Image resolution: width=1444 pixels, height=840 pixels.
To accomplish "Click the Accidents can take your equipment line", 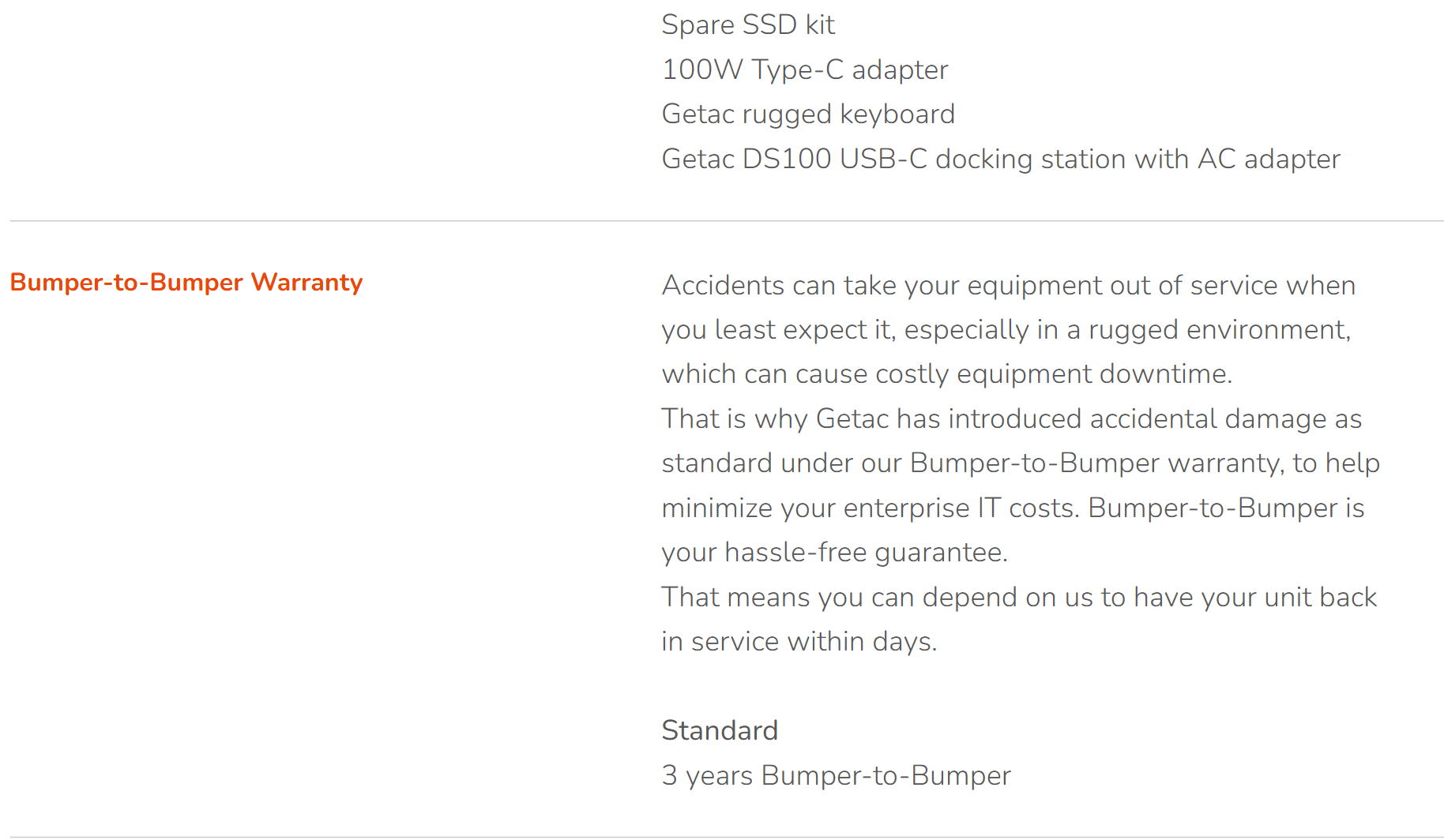I will click(x=1009, y=285).
